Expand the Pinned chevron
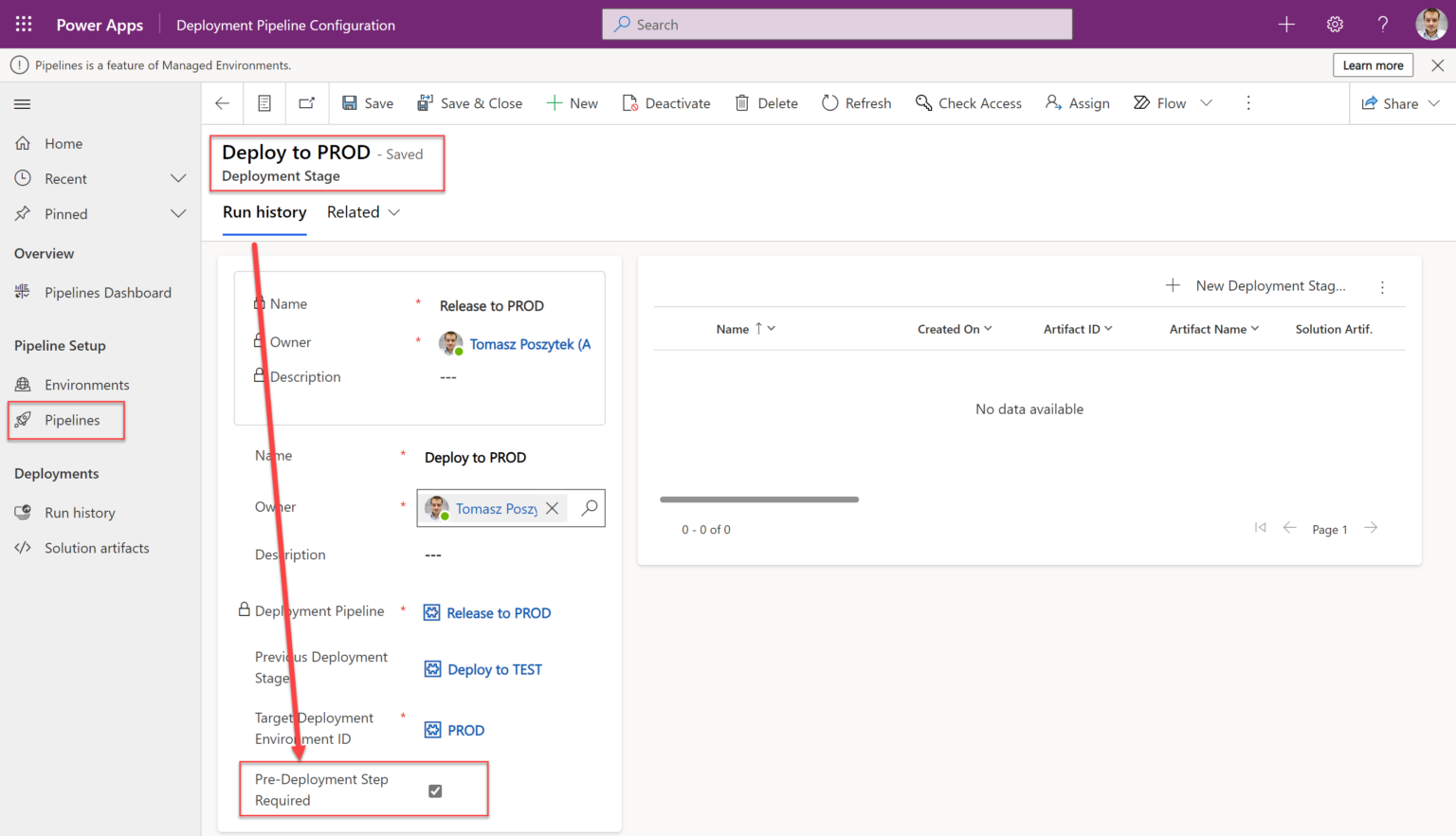Image resolution: width=1456 pixels, height=836 pixels. pos(178,213)
